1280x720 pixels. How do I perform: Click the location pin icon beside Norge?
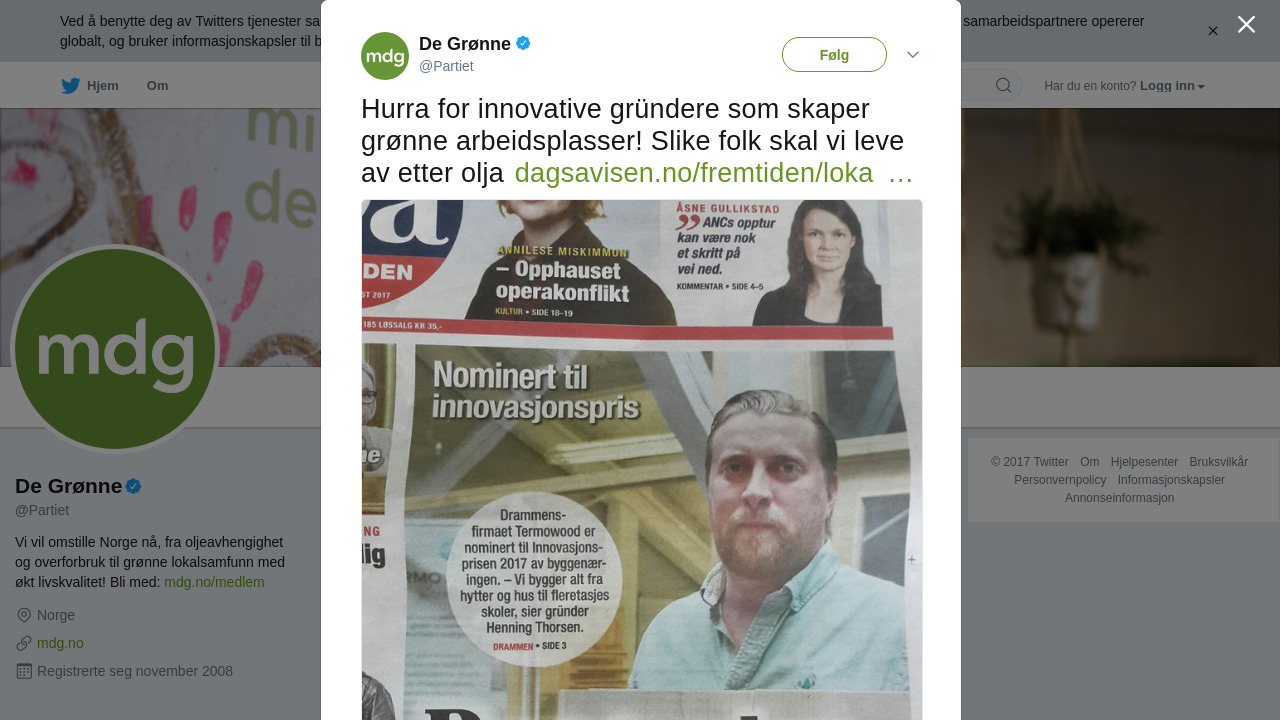click(x=24, y=615)
